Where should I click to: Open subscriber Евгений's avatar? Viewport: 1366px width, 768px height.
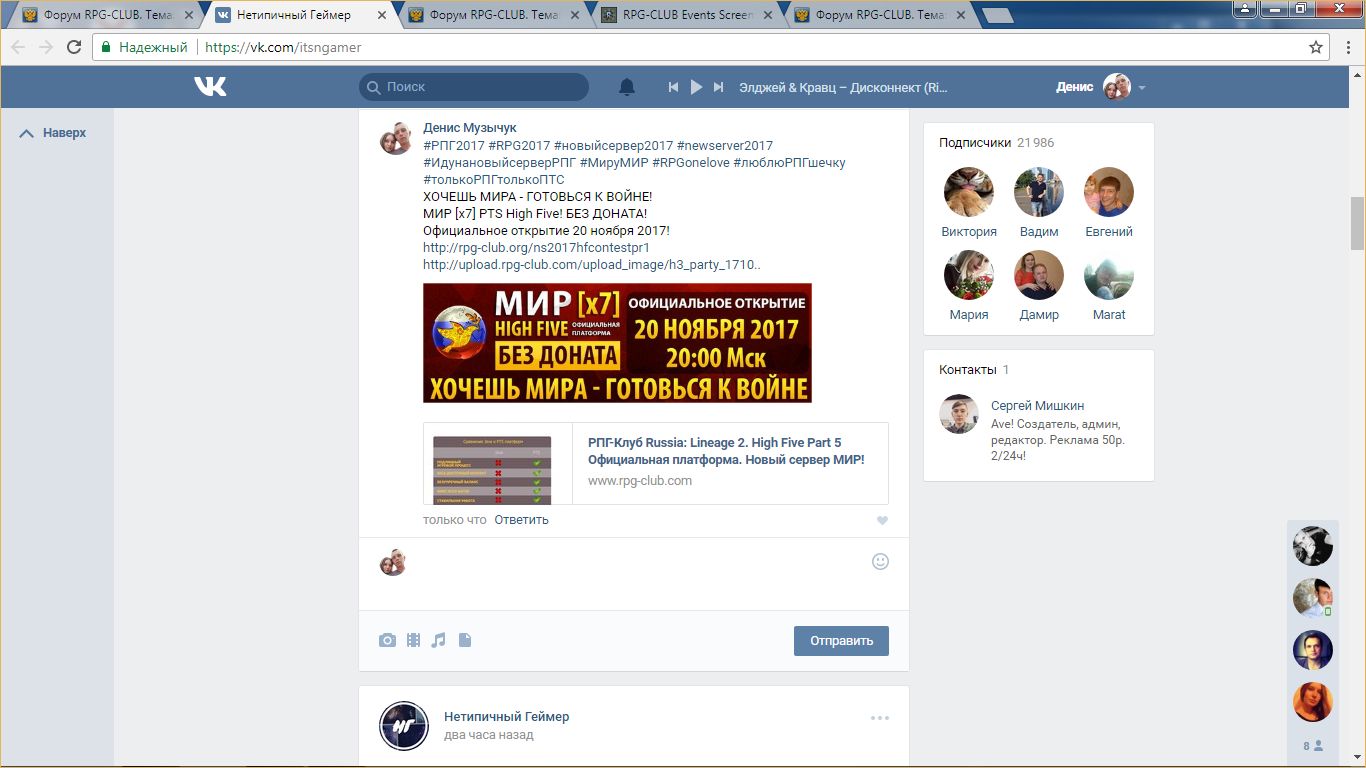pos(1109,192)
